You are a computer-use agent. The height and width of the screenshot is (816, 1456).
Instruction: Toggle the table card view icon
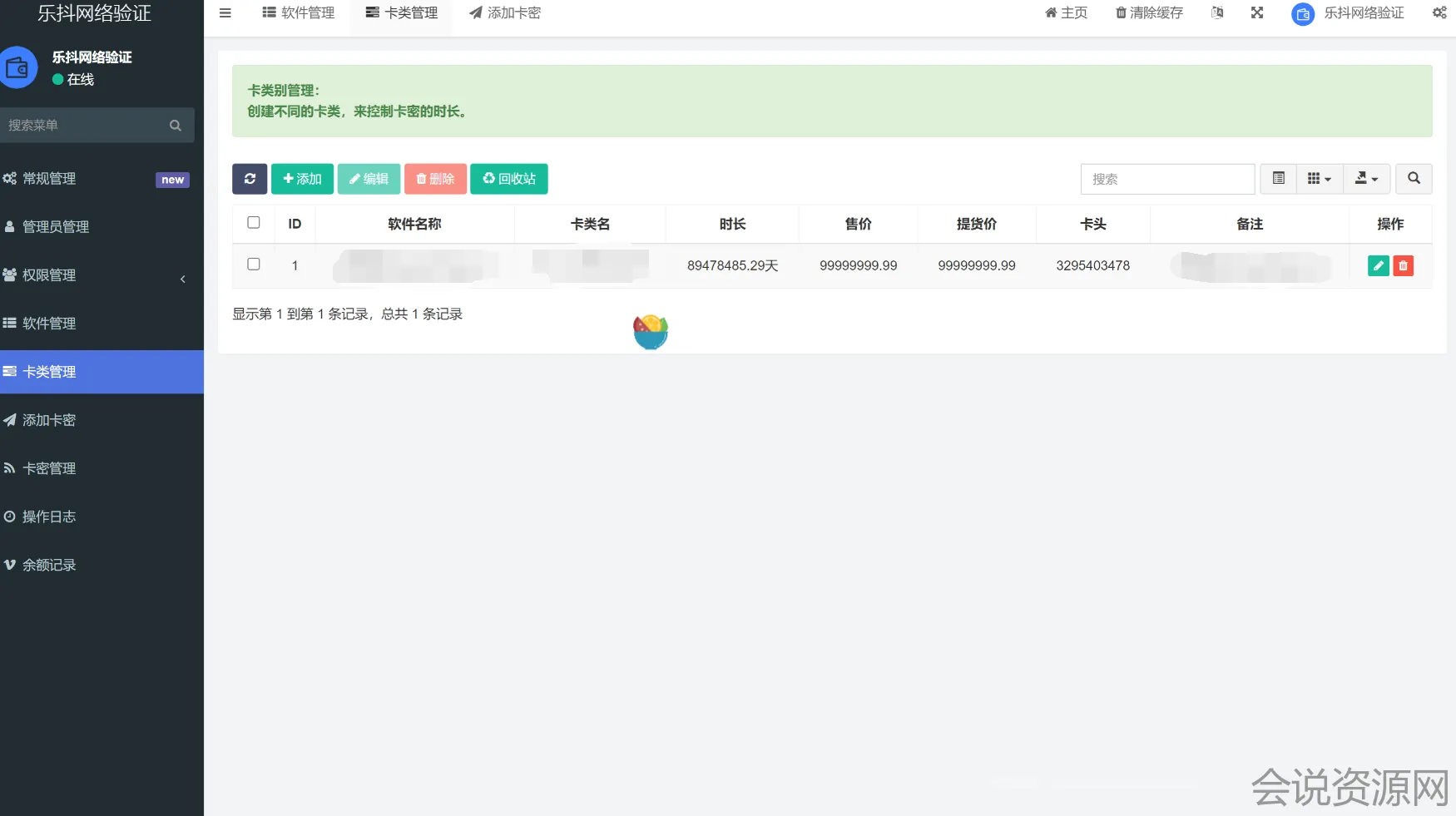point(1278,179)
